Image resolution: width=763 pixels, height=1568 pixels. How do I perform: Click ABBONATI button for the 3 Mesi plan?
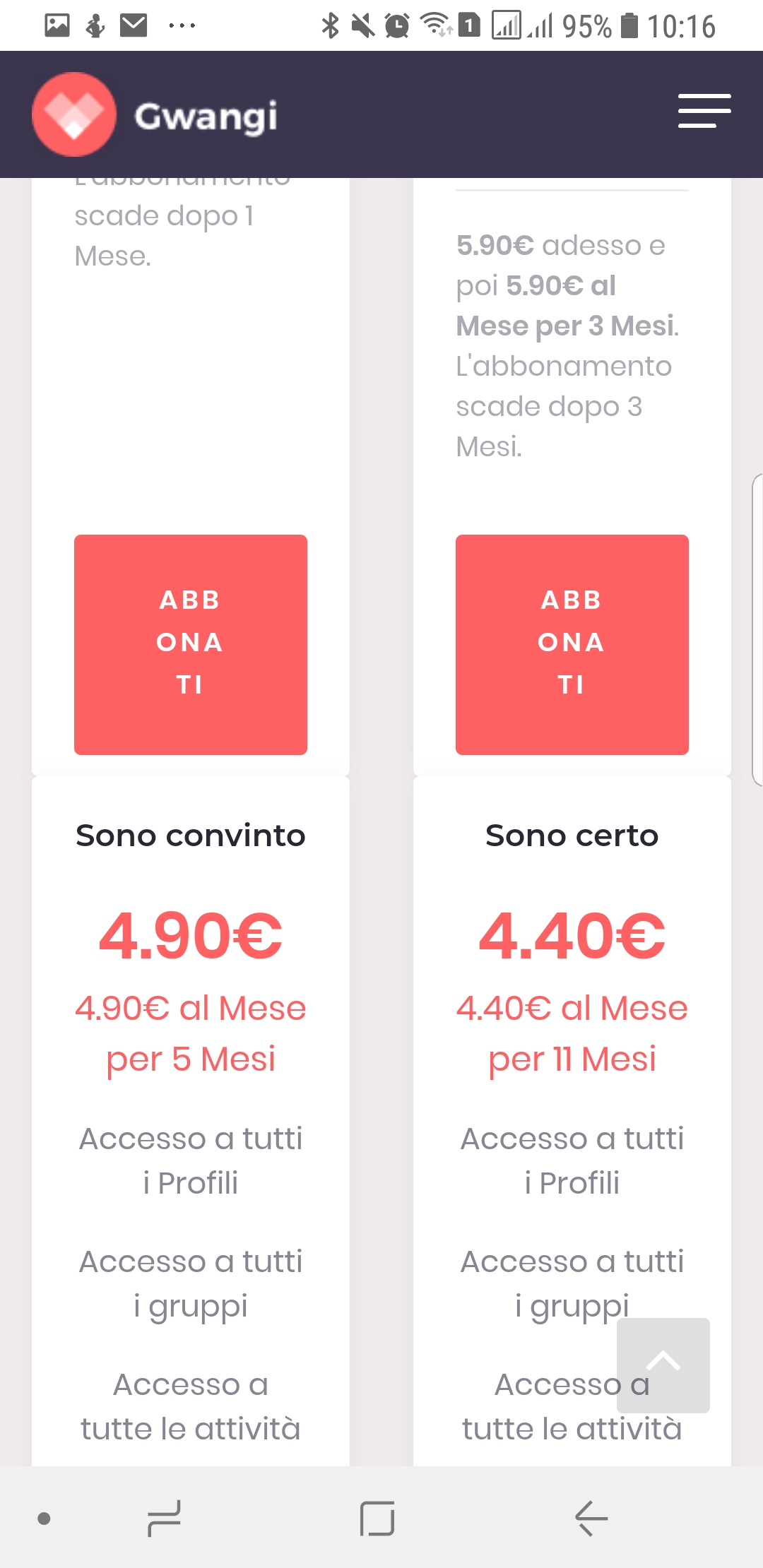572,644
